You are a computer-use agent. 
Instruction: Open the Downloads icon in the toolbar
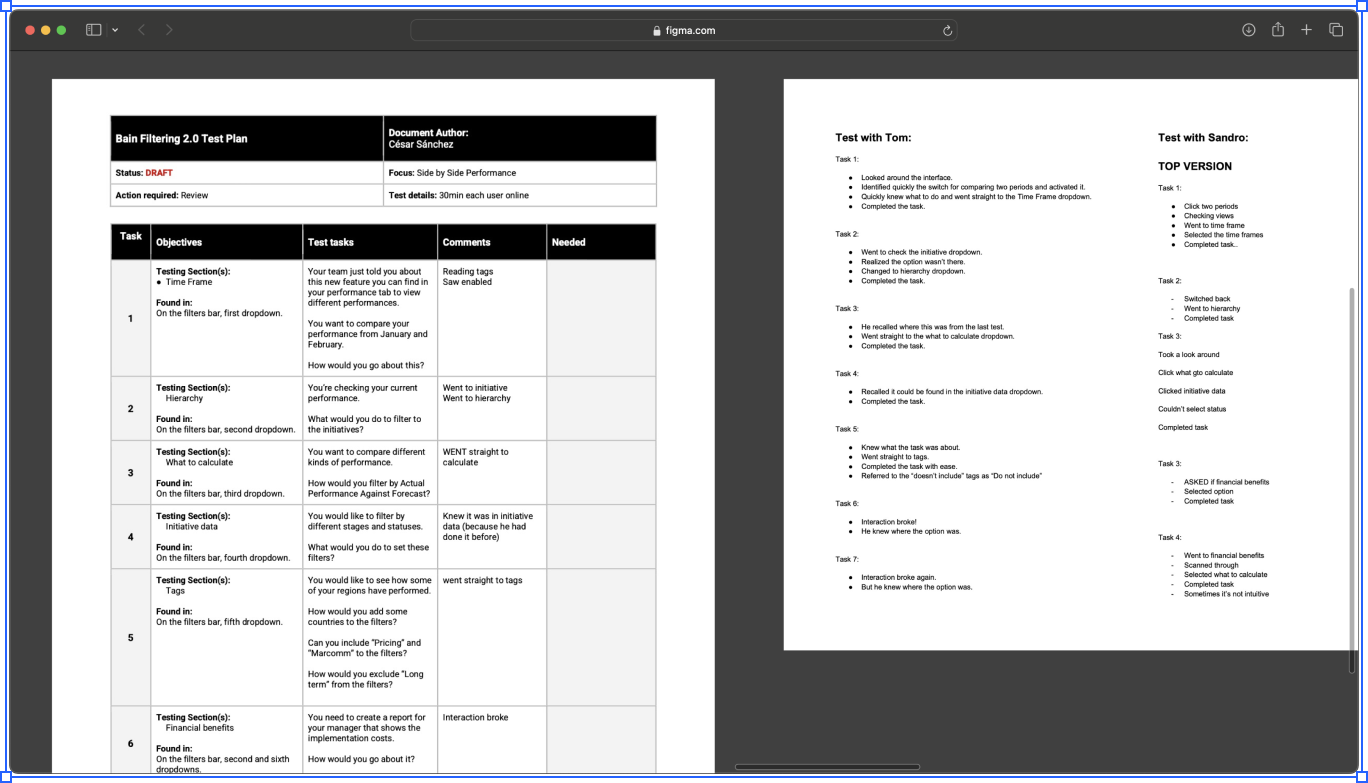click(x=1249, y=30)
